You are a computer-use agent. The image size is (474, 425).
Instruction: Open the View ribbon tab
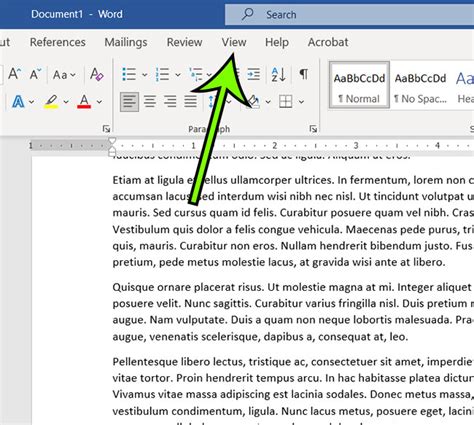(x=234, y=42)
